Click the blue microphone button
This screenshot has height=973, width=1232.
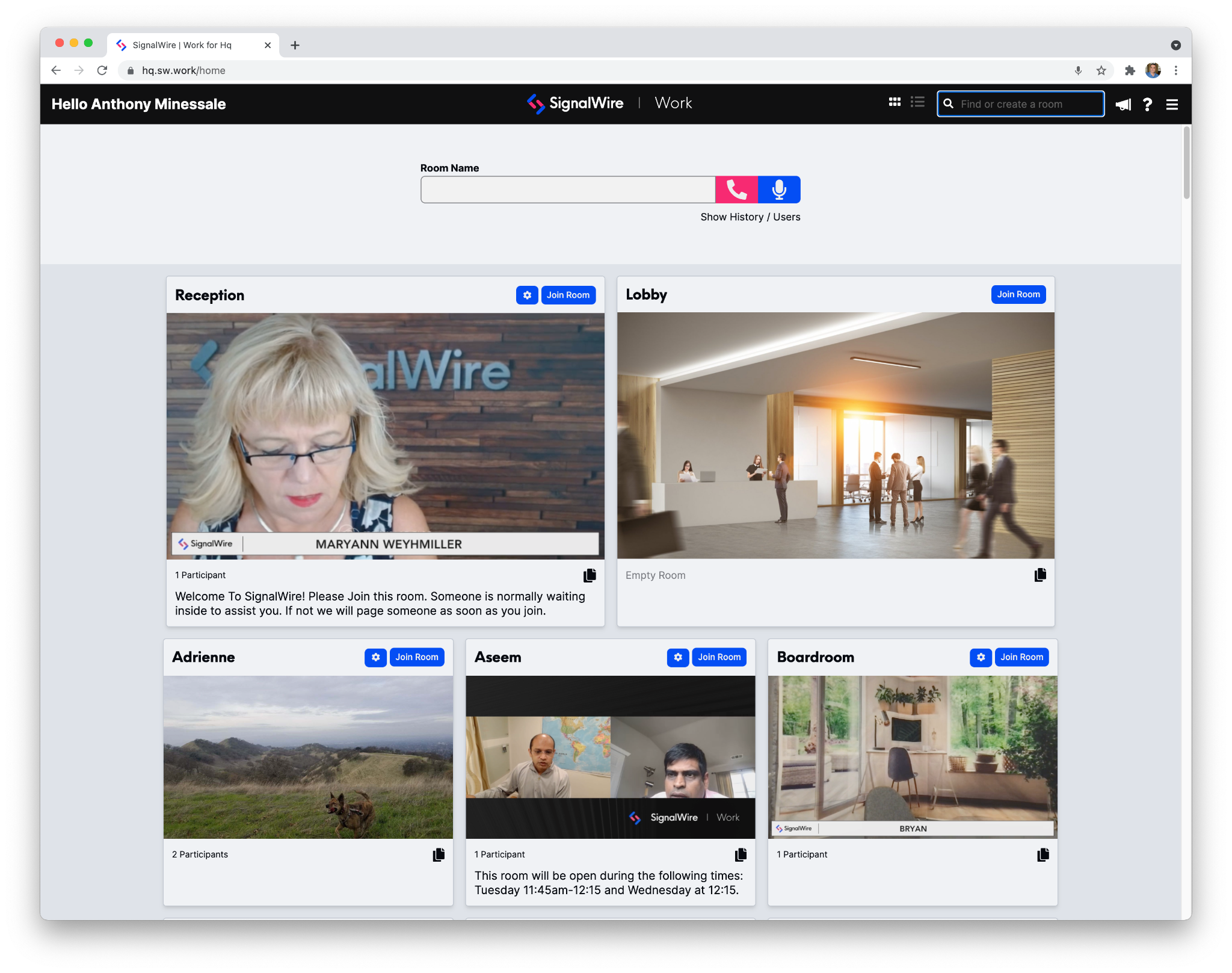(779, 190)
